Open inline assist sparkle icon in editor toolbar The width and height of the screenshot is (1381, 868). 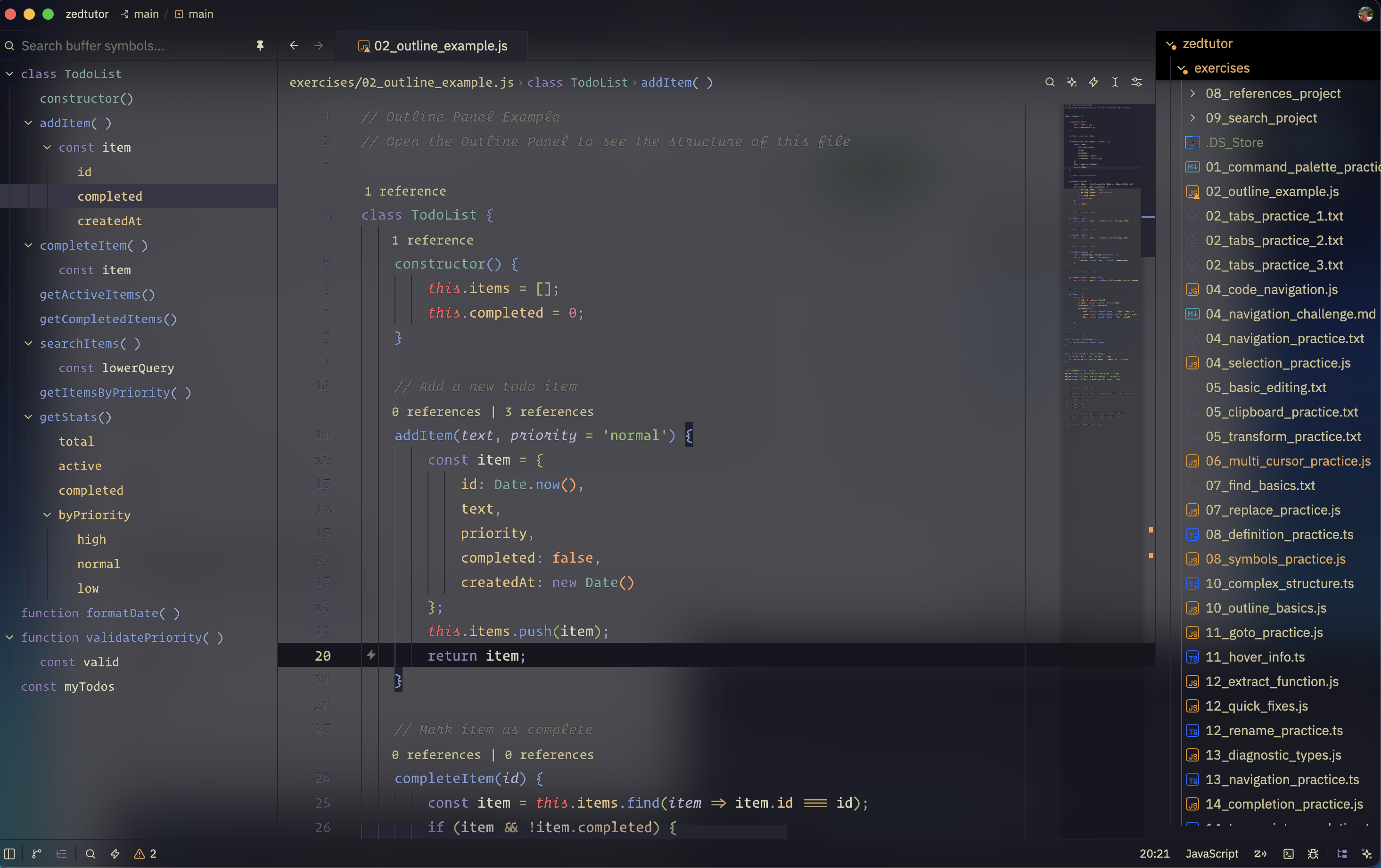pos(1071,82)
